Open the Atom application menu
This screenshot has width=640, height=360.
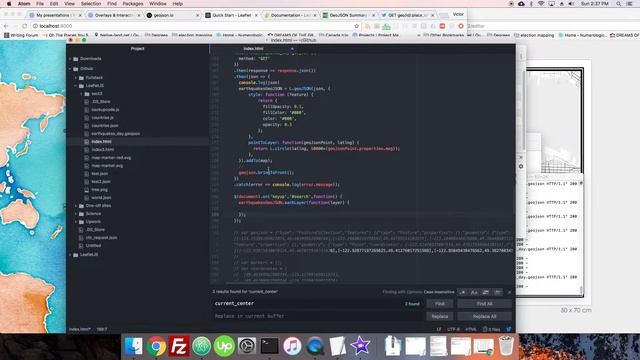(24, 4)
